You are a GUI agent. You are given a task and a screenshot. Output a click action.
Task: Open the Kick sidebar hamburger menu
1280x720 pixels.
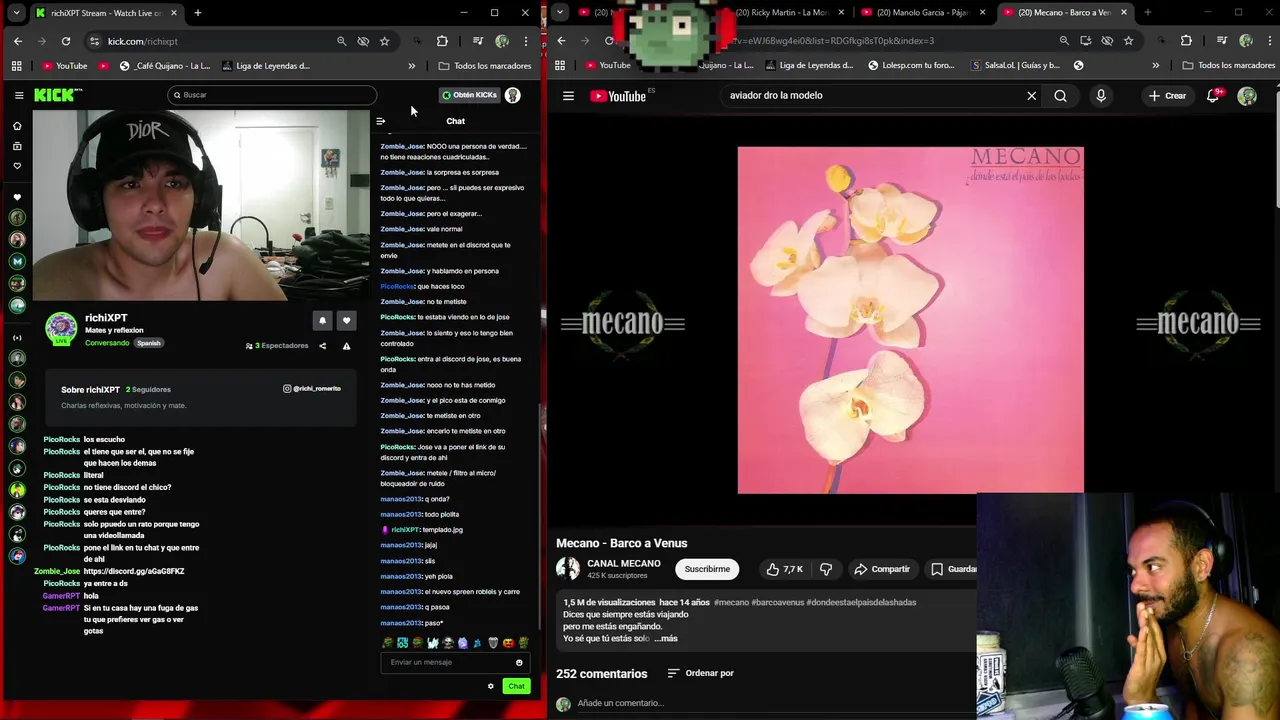19,95
